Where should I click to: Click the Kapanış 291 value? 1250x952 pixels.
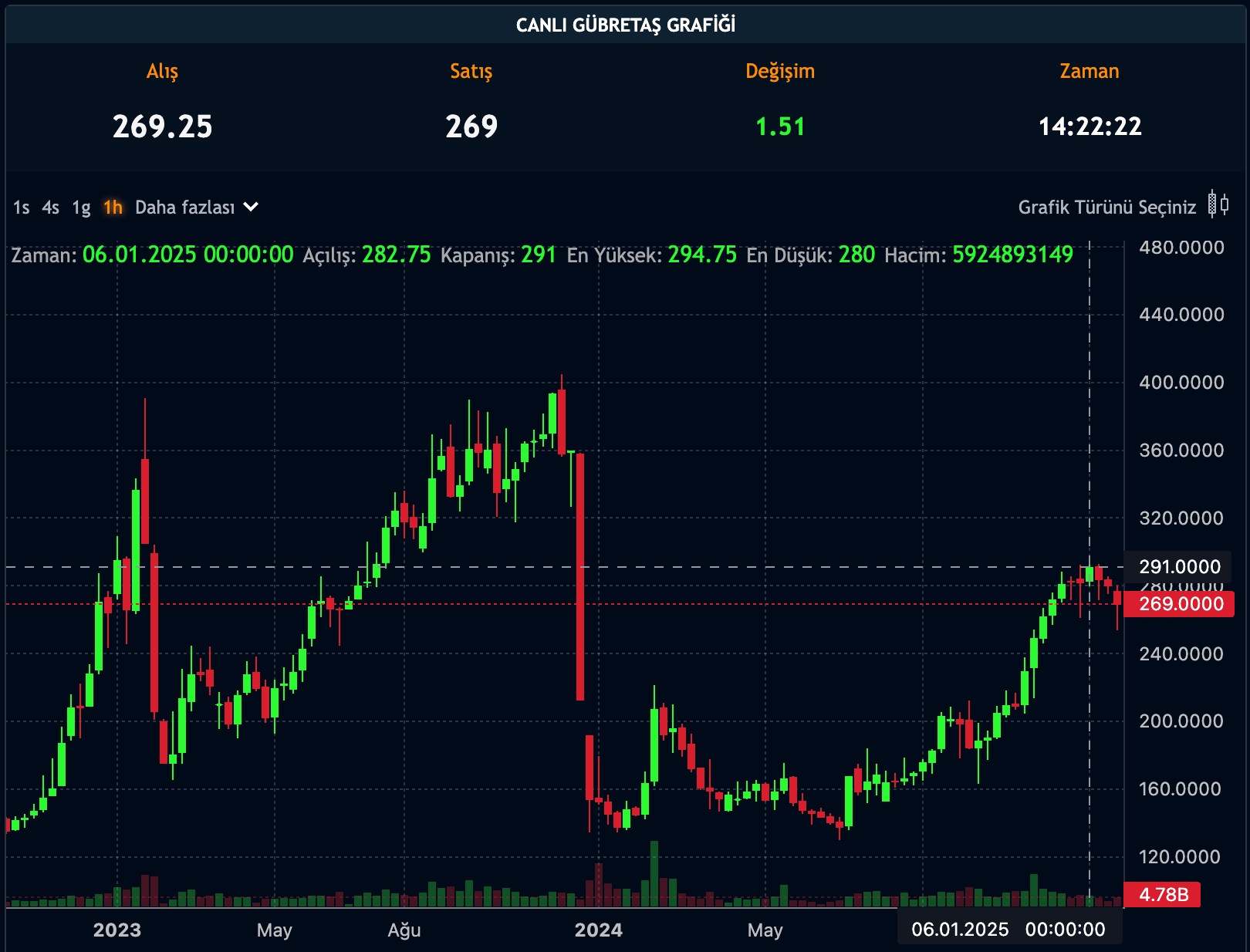click(539, 255)
